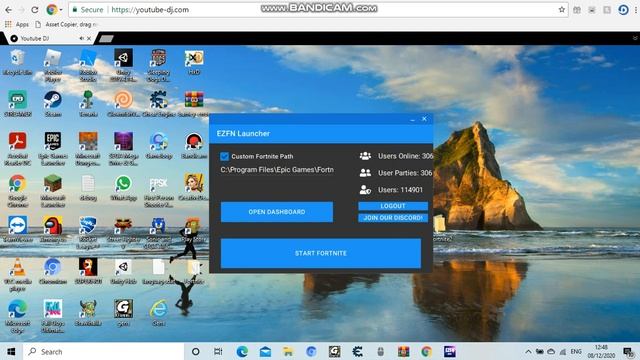
Task: Mute the Youtube DJ tab audio
Action: (82, 38)
